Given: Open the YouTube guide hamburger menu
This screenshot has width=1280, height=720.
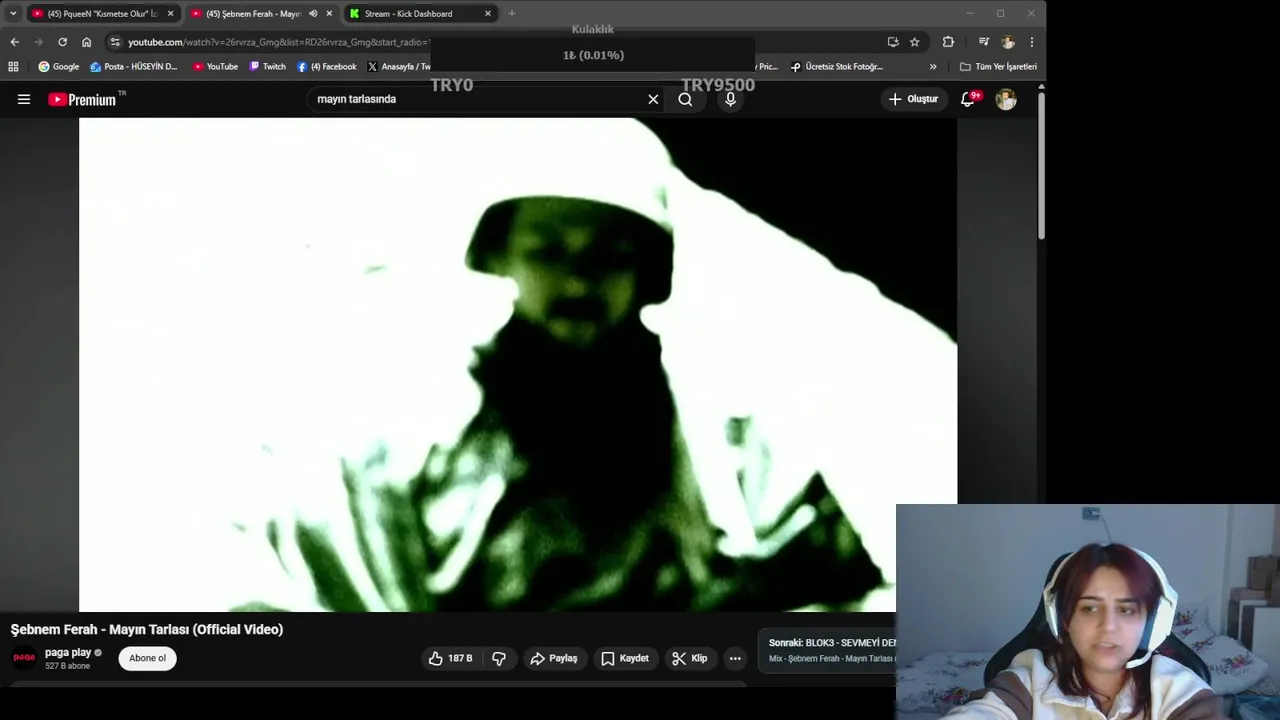Looking at the screenshot, I should 24,99.
